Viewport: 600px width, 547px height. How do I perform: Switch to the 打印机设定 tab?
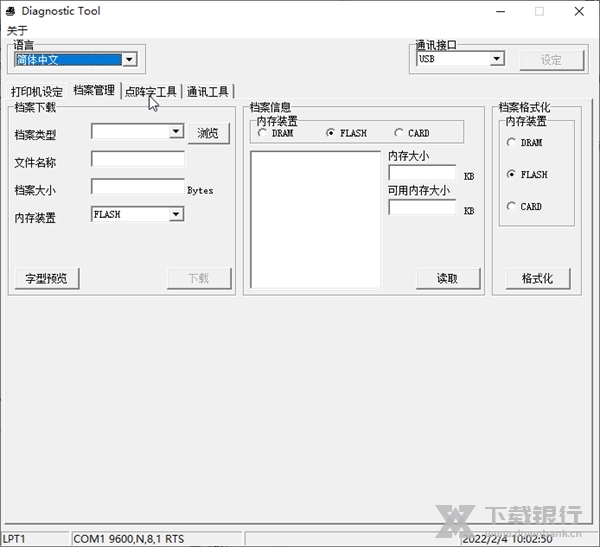(37, 92)
